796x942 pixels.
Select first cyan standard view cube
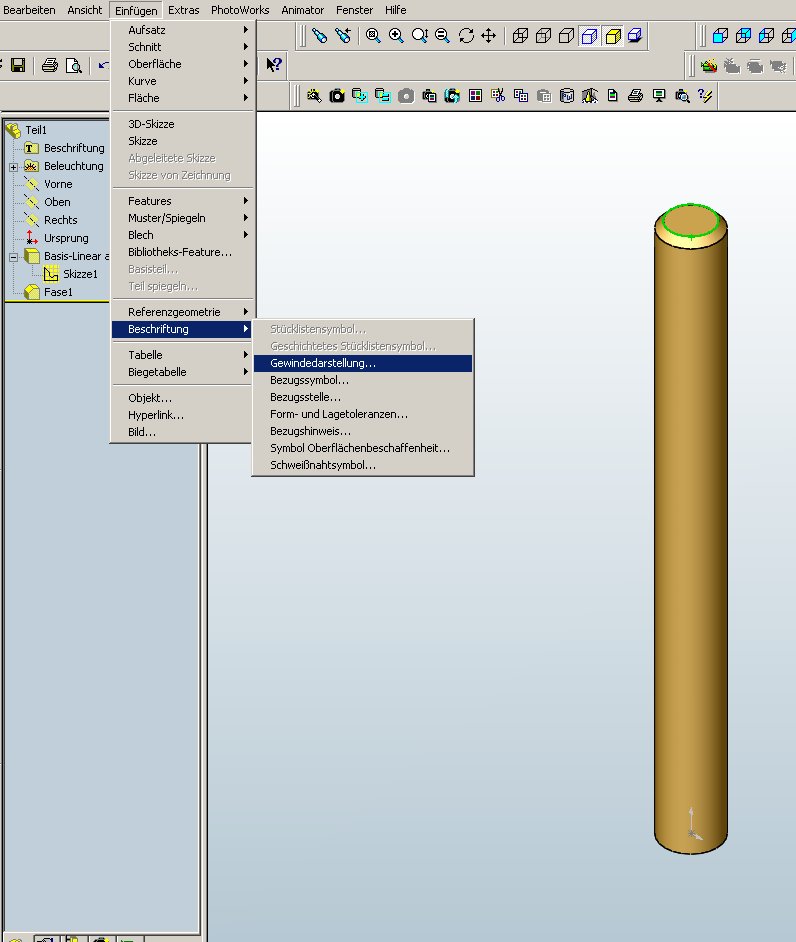coord(720,35)
